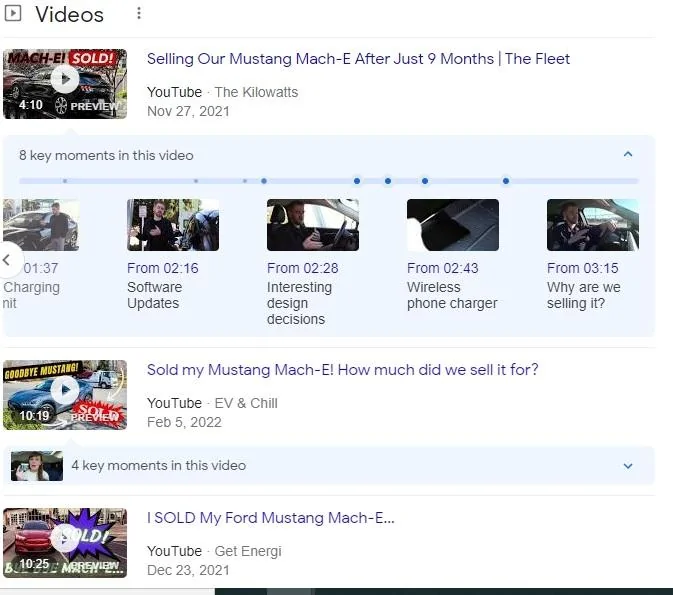
Task: Open the 'Why are we selling it?' thumbnail
Action: (593, 225)
